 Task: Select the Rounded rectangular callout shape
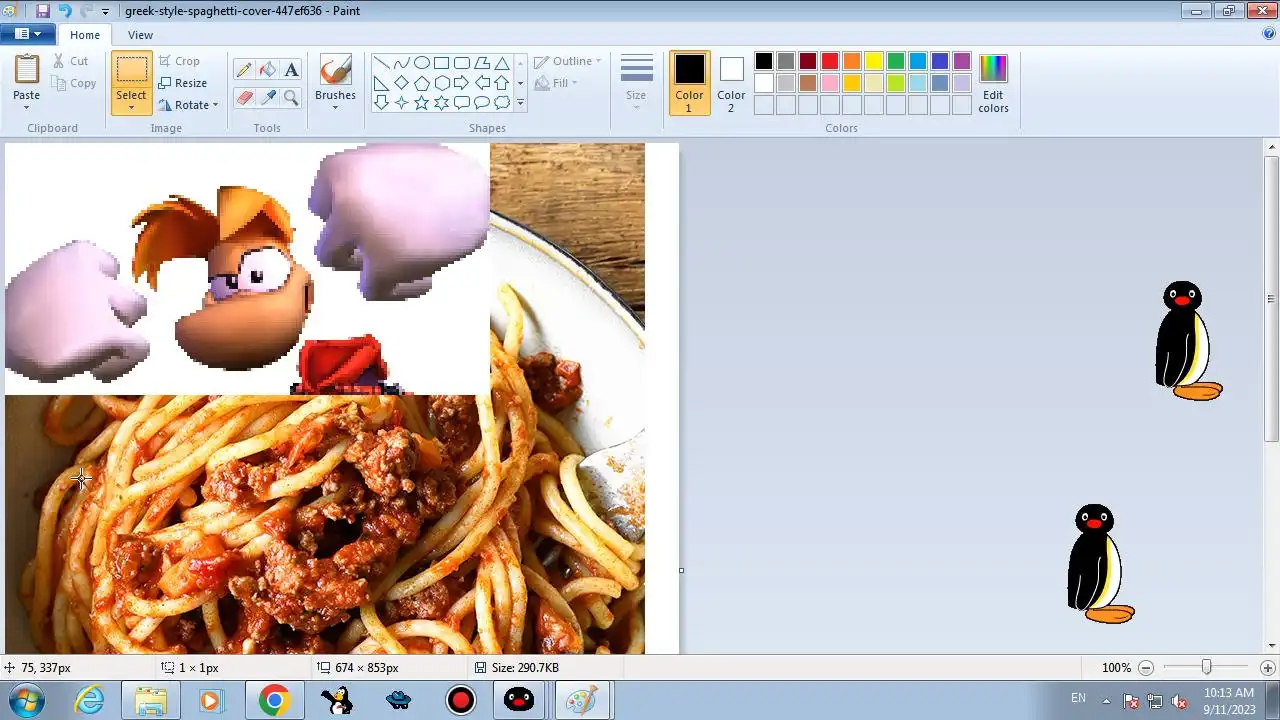click(x=461, y=102)
